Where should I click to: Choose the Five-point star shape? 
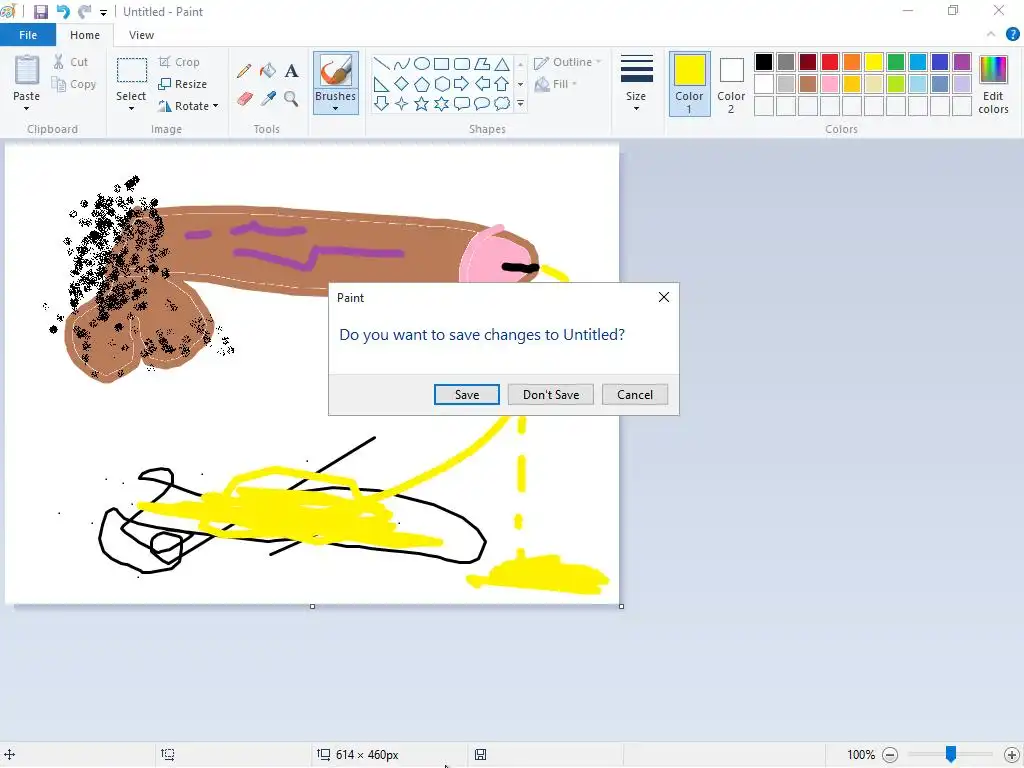point(422,103)
